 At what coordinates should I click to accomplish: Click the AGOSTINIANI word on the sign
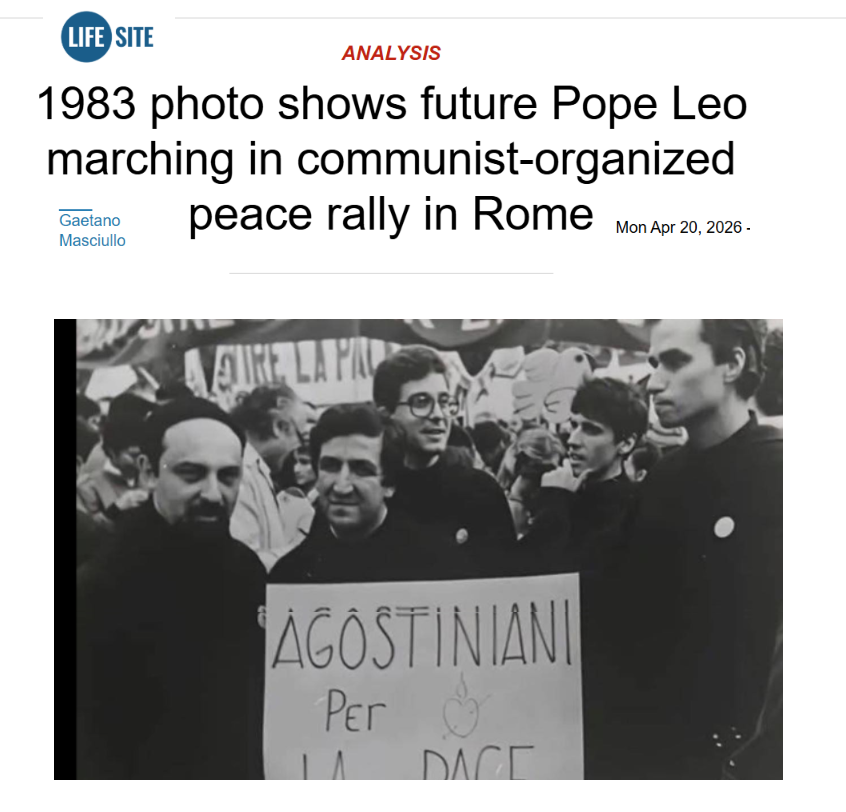[422, 638]
